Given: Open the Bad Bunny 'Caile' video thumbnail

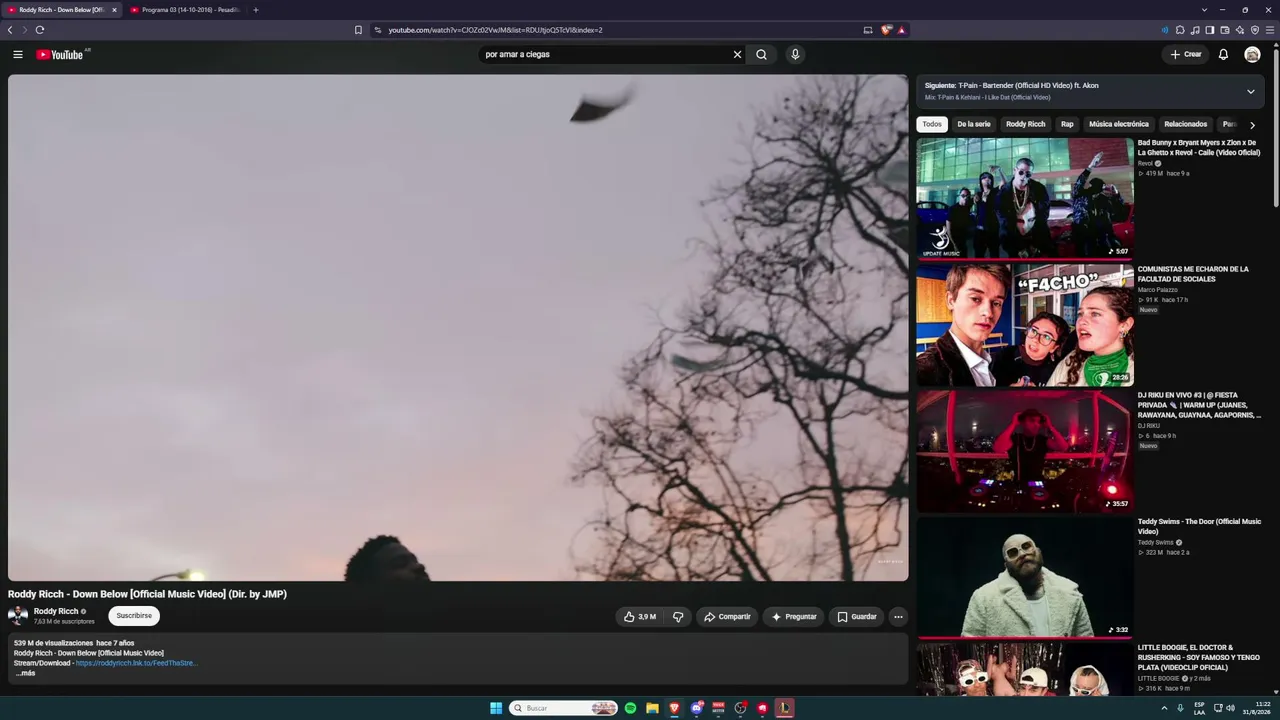Looking at the screenshot, I should [1025, 198].
